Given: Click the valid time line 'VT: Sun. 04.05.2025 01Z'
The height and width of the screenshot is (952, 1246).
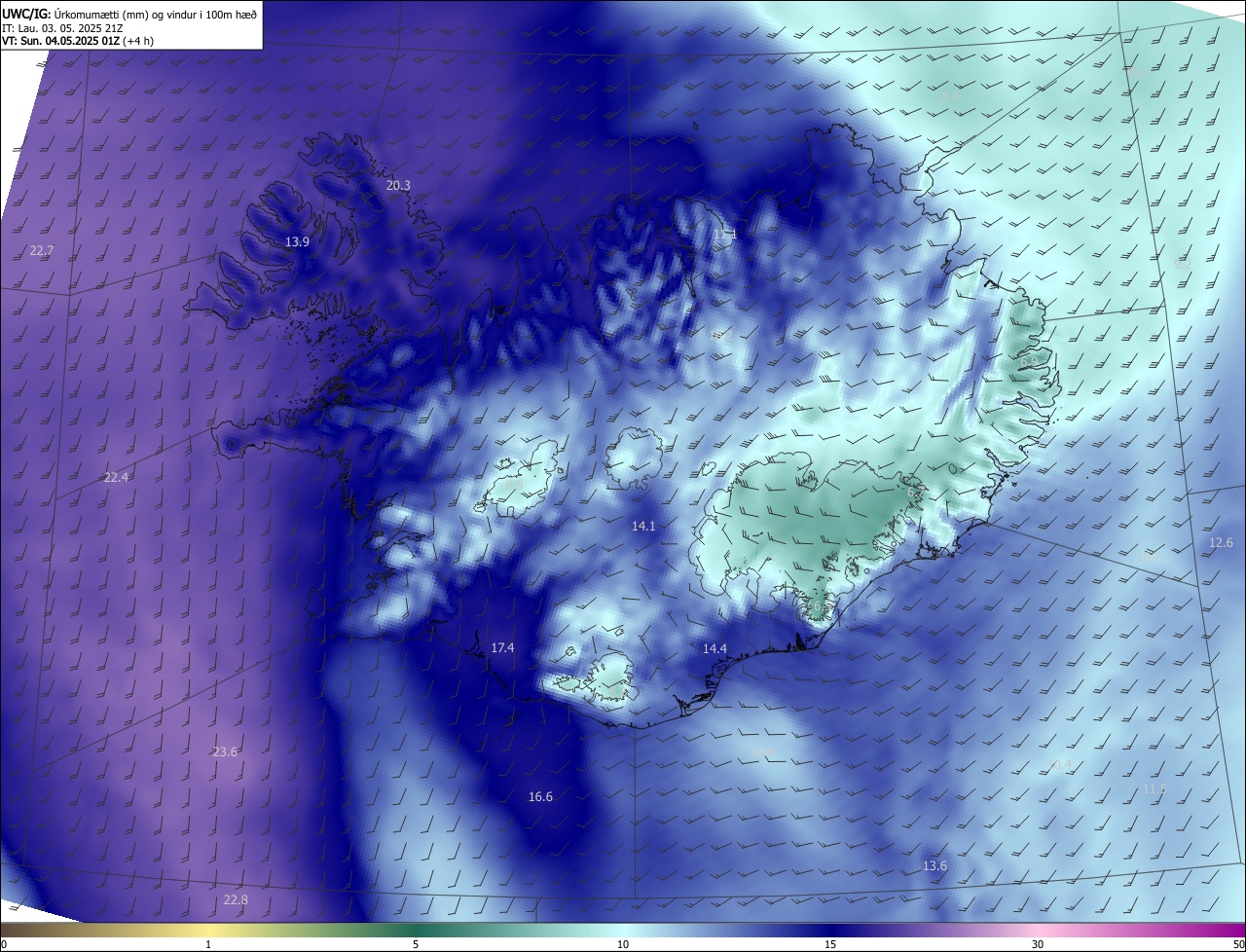Looking at the screenshot, I should (x=61, y=41).
